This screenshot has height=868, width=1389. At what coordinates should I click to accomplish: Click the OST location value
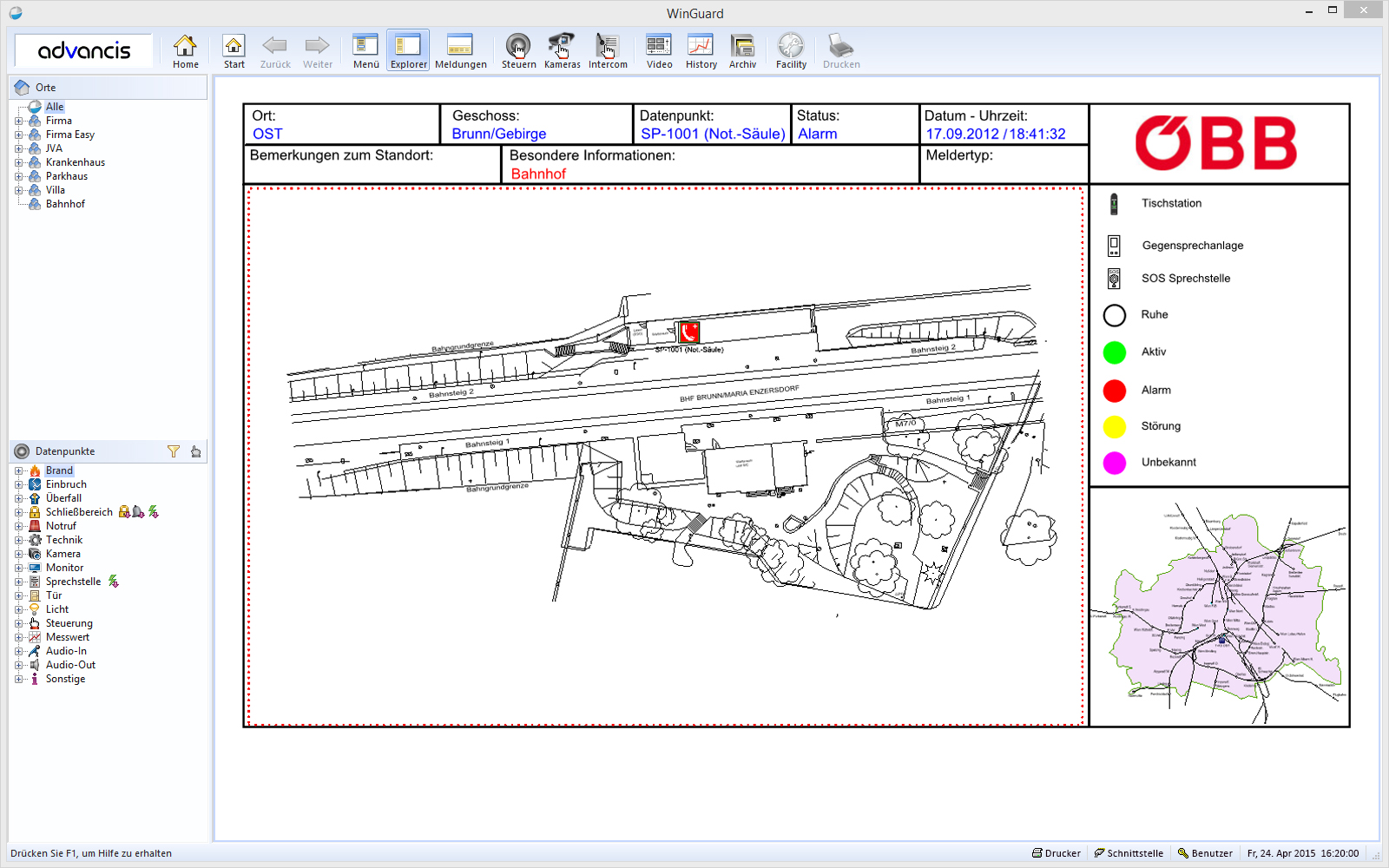tap(267, 134)
